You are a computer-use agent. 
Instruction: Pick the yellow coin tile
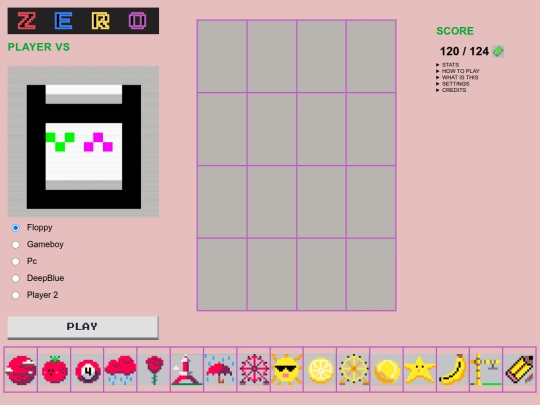[x=386, y=370]
